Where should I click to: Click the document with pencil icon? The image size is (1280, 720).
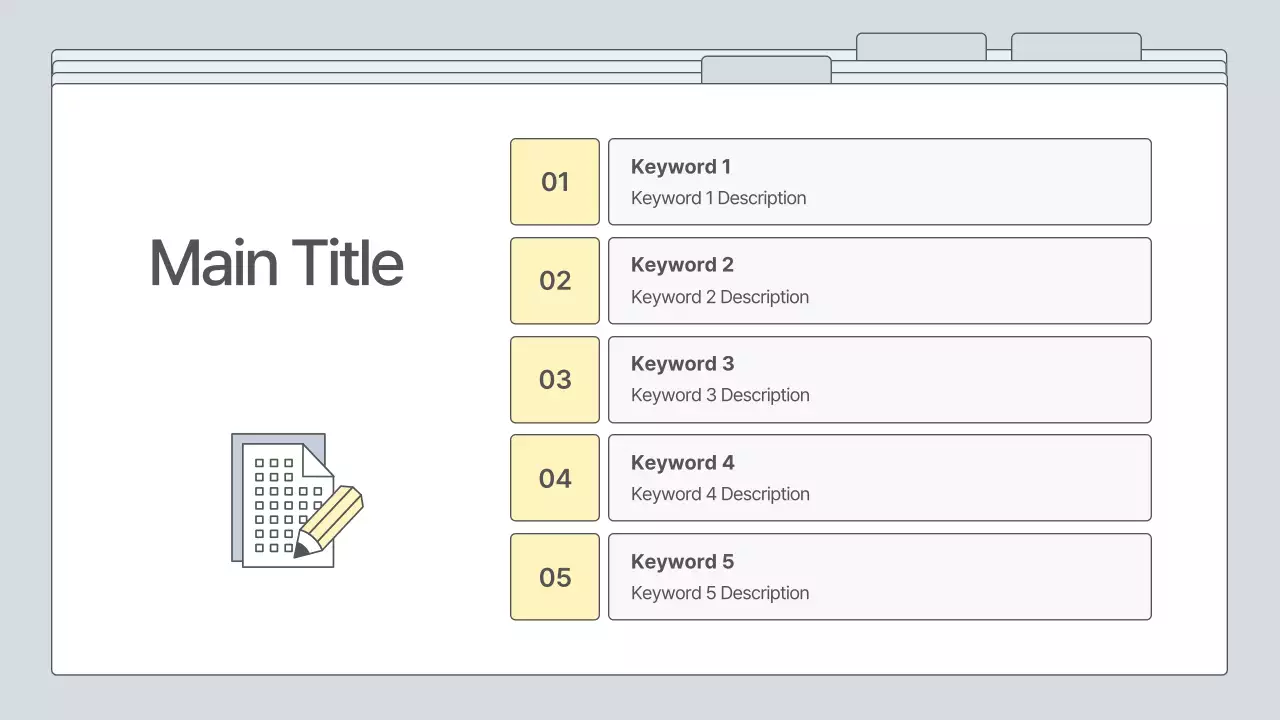[296, 500]
